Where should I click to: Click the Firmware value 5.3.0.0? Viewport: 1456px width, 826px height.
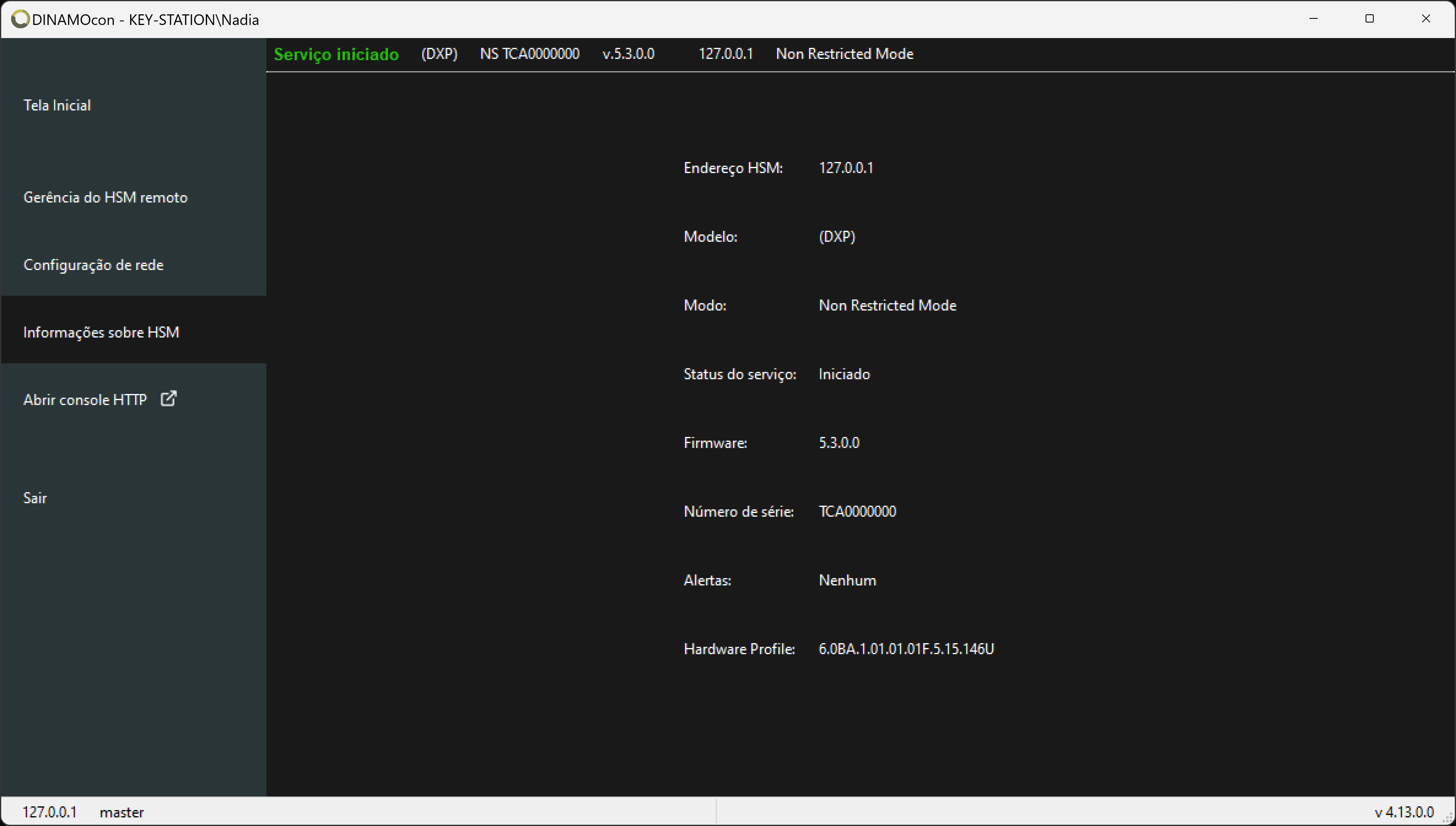(839, 443)
